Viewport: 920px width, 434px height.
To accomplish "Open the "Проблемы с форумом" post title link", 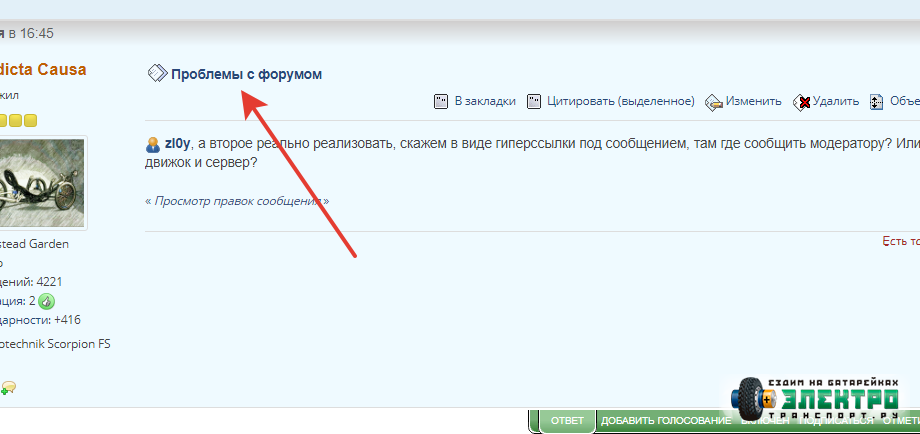I will [x=246, y=74].
